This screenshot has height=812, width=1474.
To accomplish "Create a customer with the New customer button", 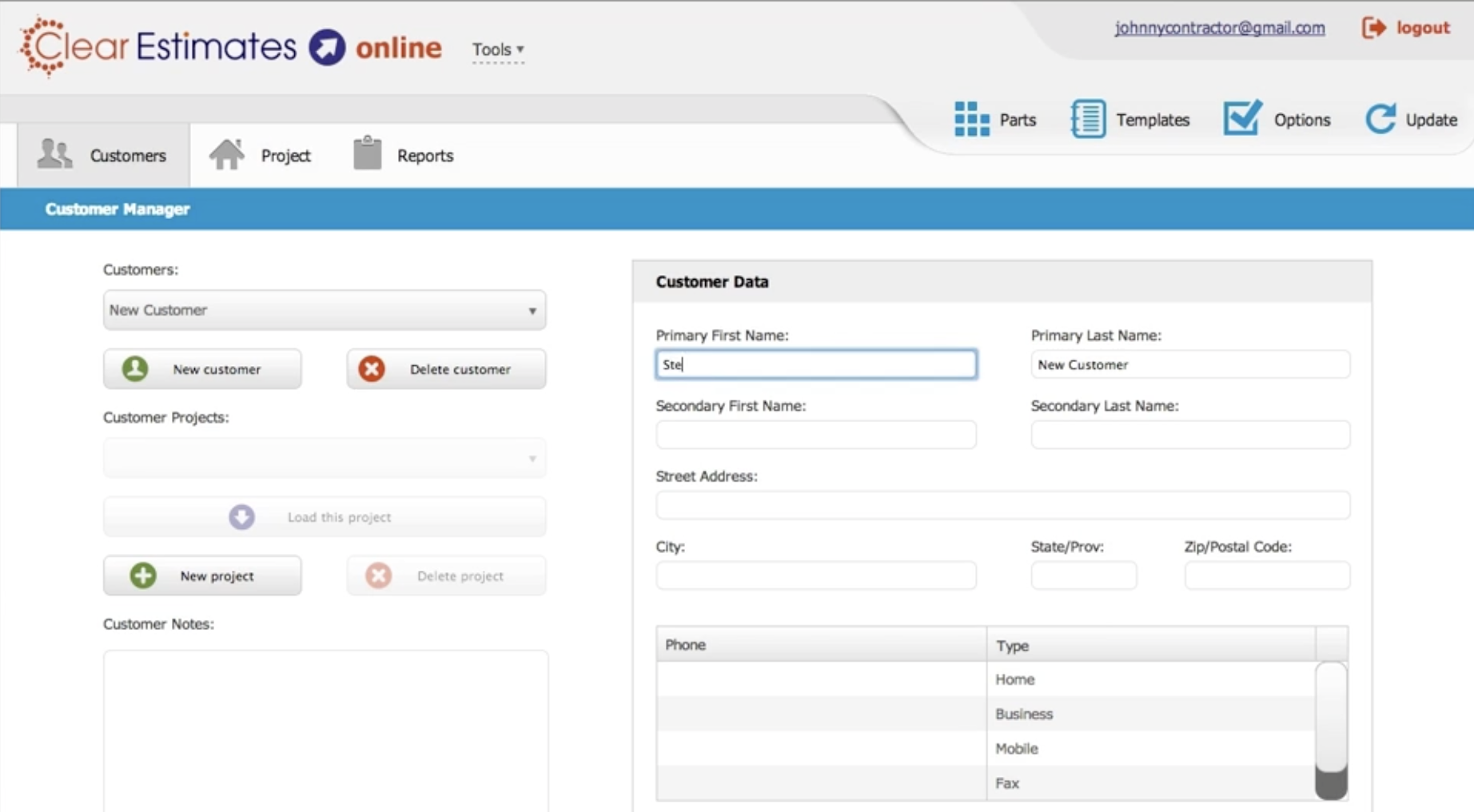I will [202, 369].
